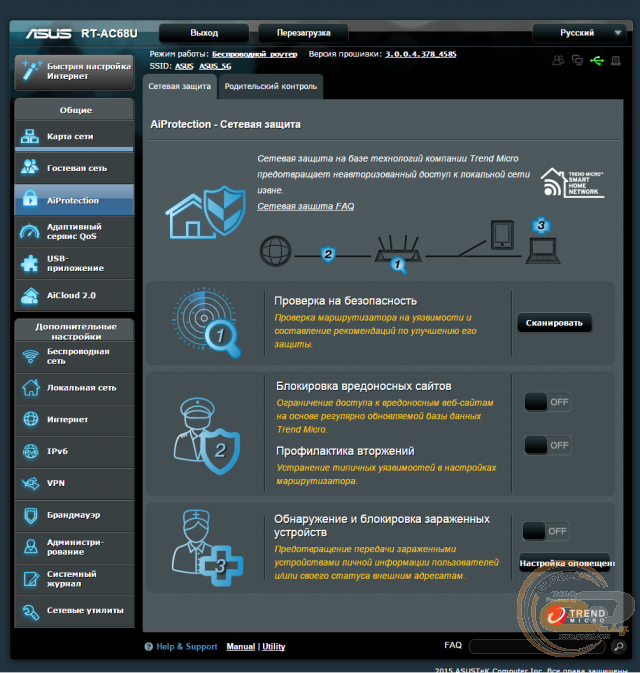Click the Сканировать button
This screenshot has height=673, width=640.
click(554, 323)
